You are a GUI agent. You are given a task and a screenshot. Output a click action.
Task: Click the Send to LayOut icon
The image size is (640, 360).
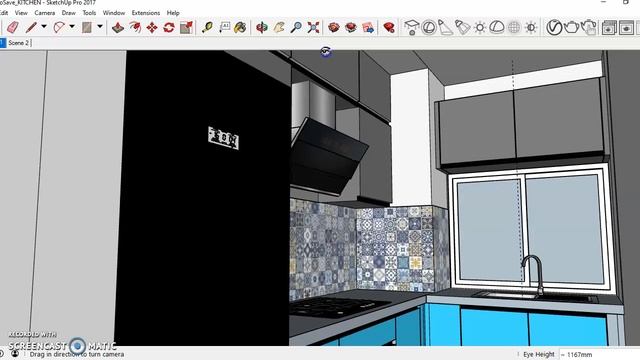click(368, 27)
